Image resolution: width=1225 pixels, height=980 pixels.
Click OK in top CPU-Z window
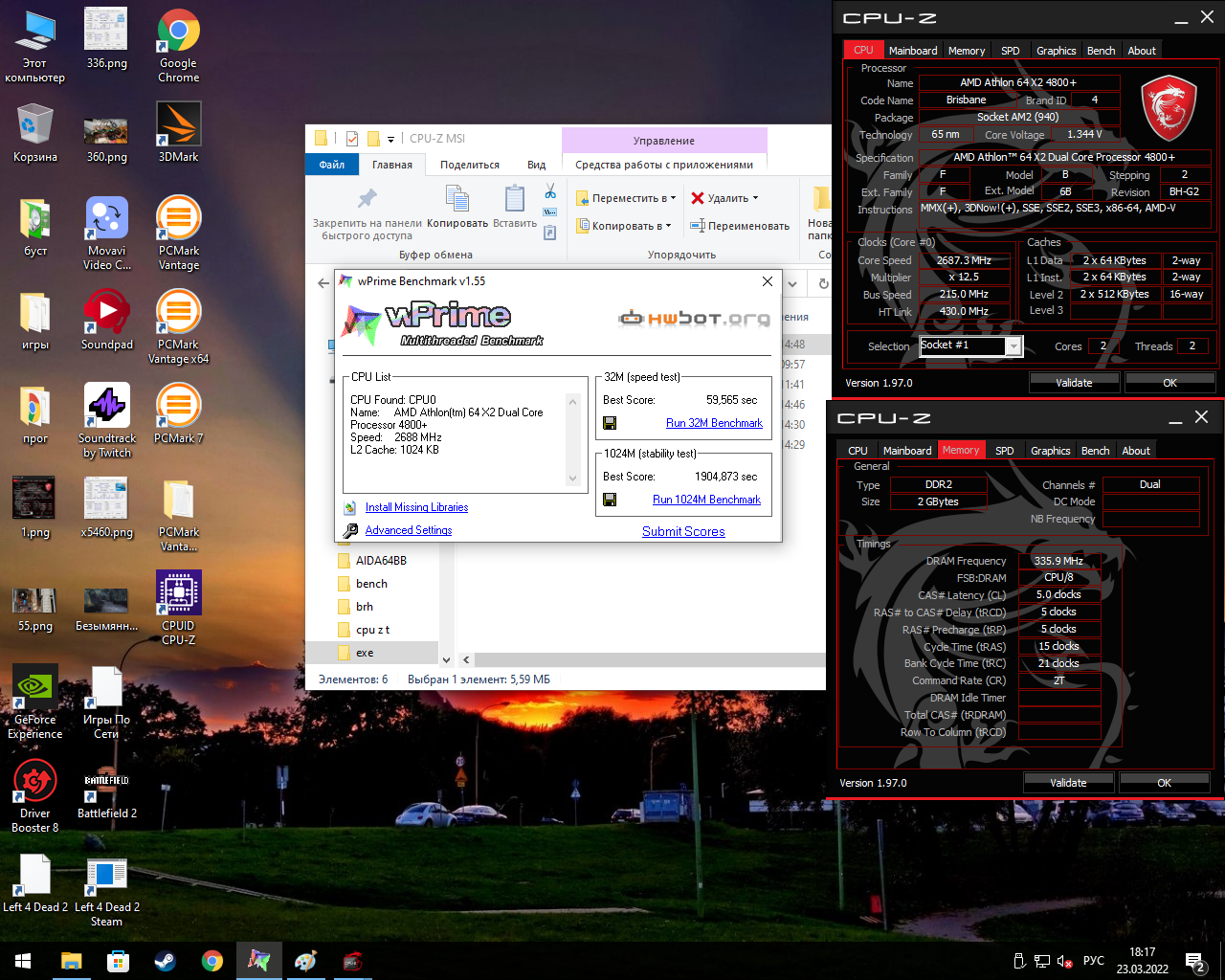tap(1169, 383)
